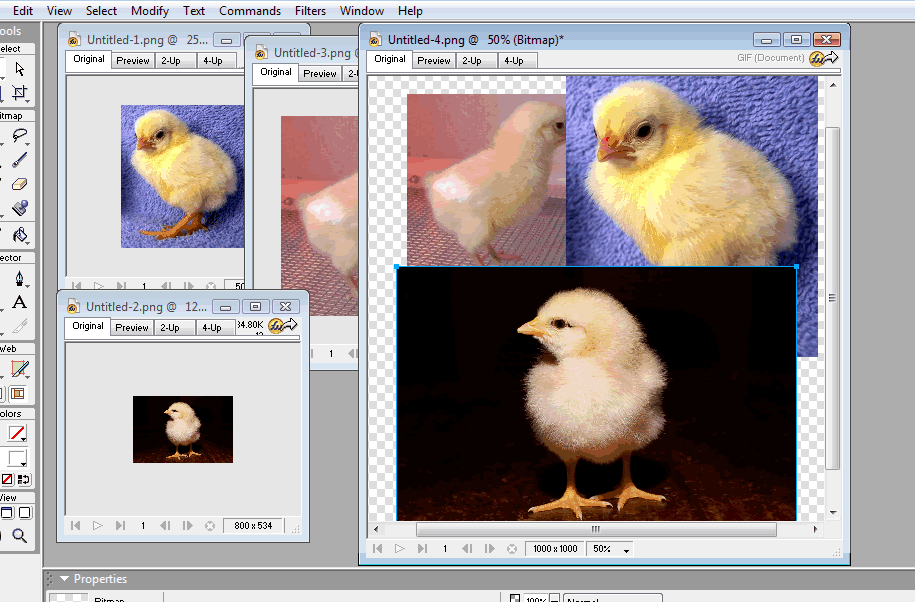Select the Paint Bucket tool
This screenshot has height=602, width=915.
point(19,236)
